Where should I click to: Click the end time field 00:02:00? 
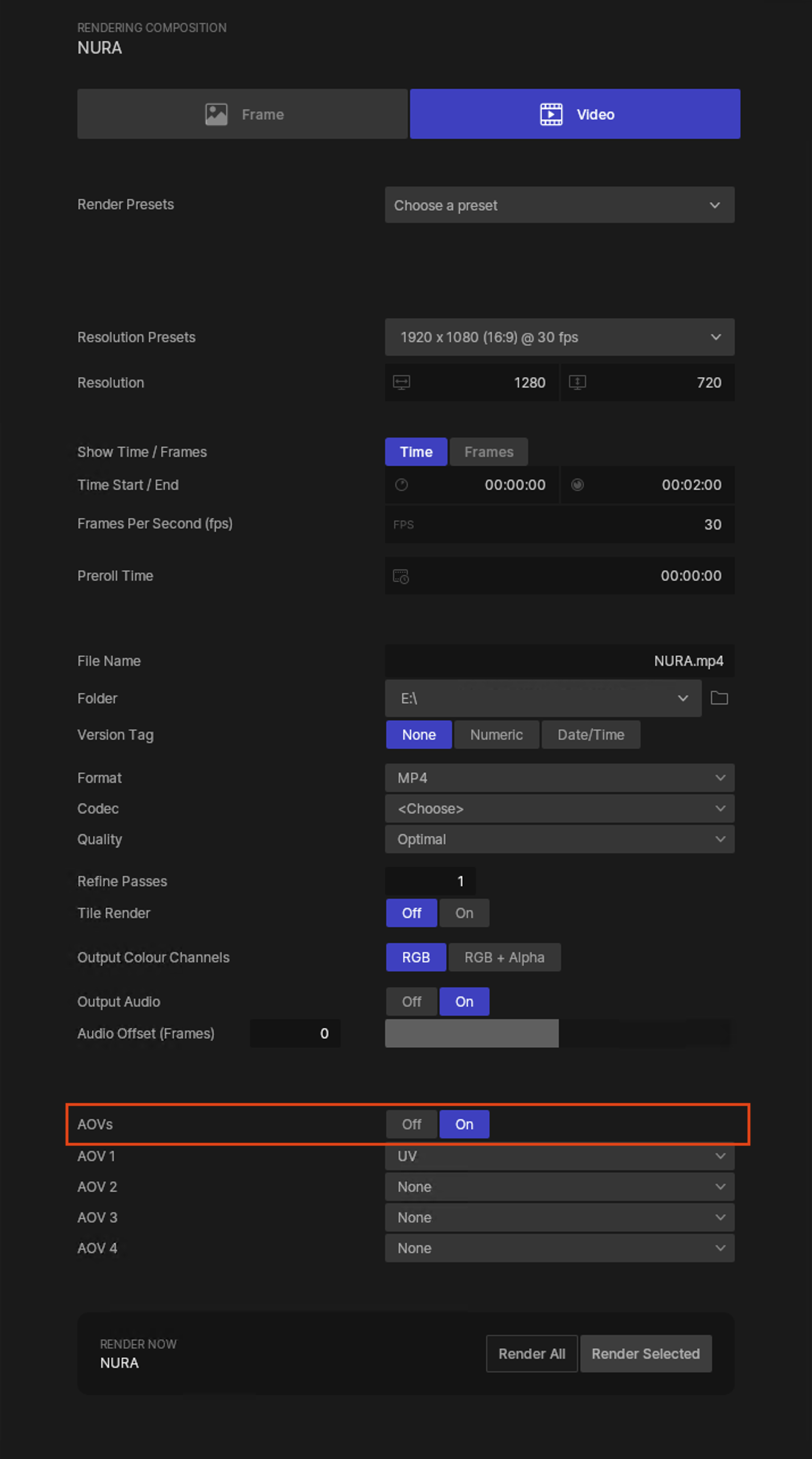(647, 485)
